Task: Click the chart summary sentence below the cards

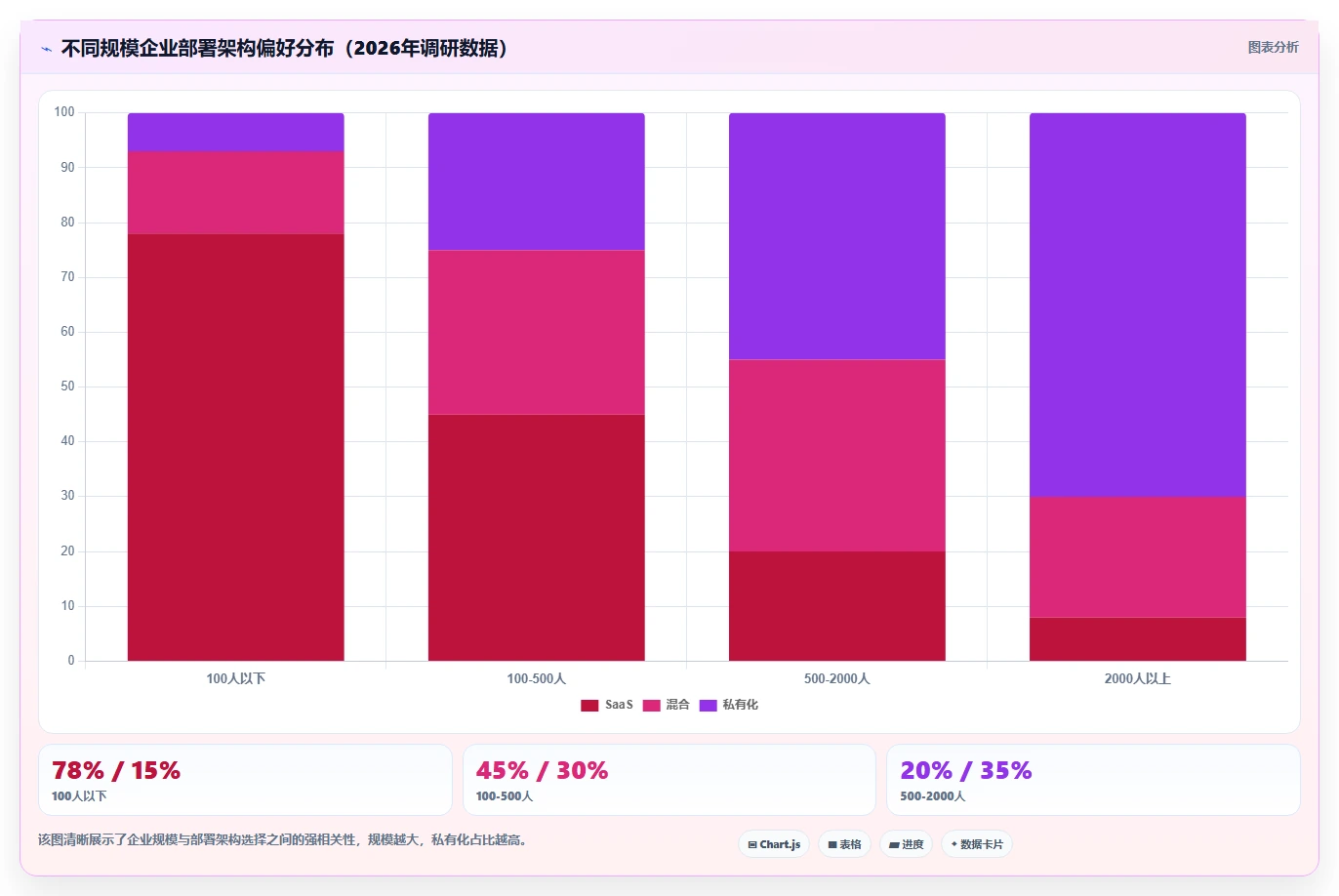Action: [x=283, y=839]
